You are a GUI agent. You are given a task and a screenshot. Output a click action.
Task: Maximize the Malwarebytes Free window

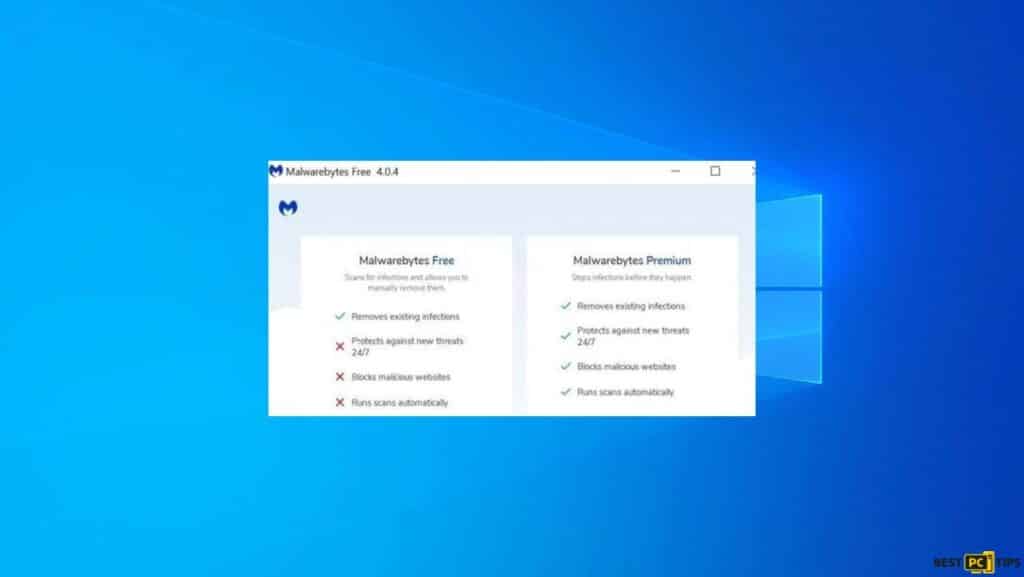coord(715,171)
